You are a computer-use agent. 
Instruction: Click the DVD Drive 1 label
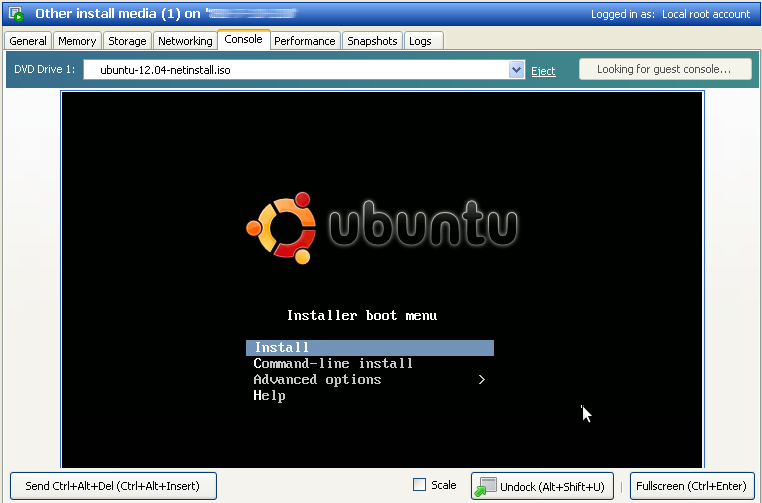click(x=45, y=69)
